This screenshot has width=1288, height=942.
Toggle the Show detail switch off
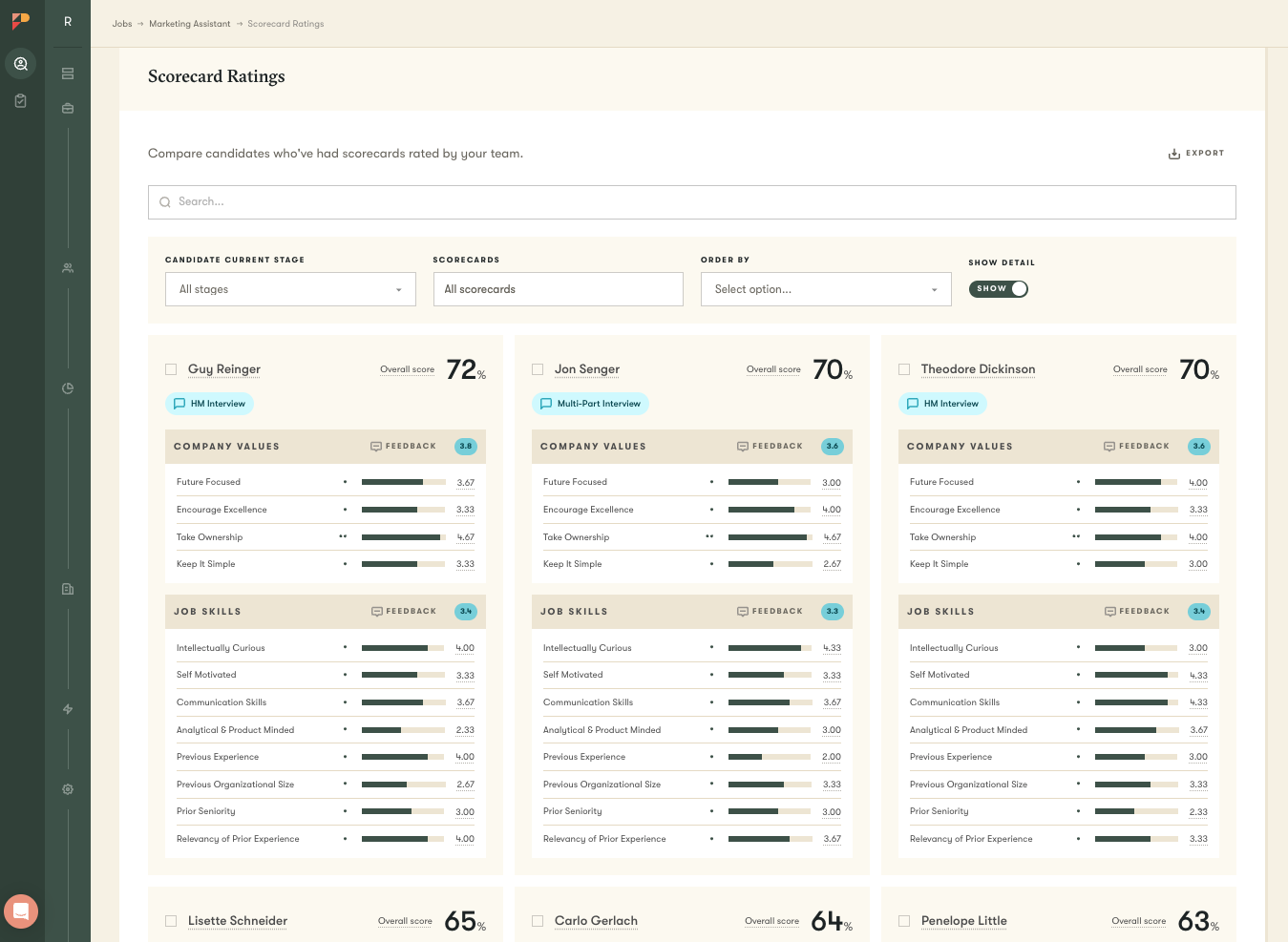(x=999, y=288)
